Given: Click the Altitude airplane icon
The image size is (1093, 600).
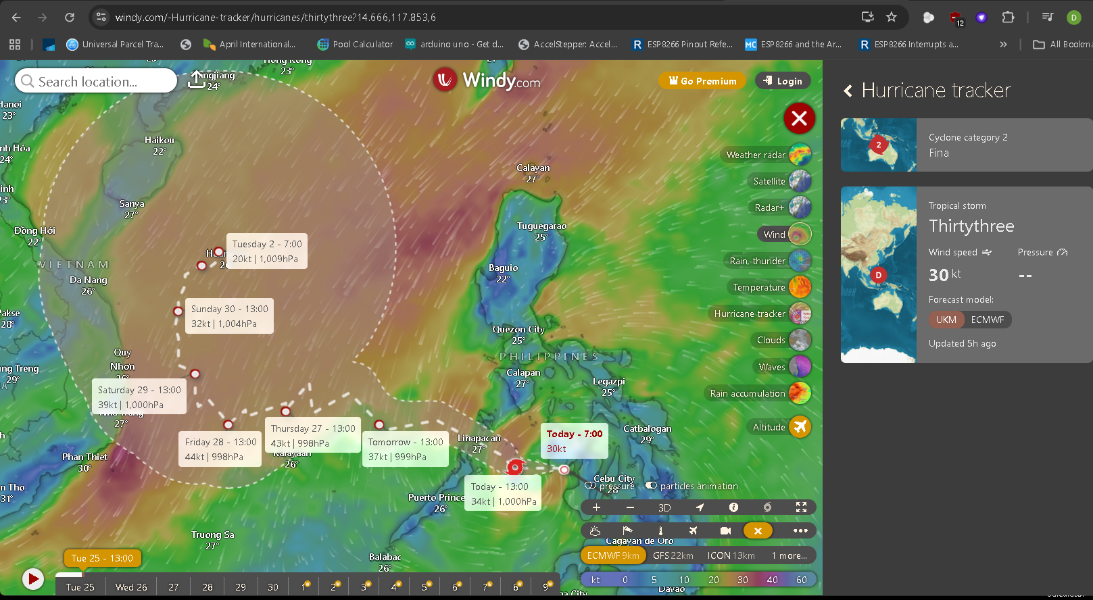Looking at the screenshot, I should pos(799,427).
